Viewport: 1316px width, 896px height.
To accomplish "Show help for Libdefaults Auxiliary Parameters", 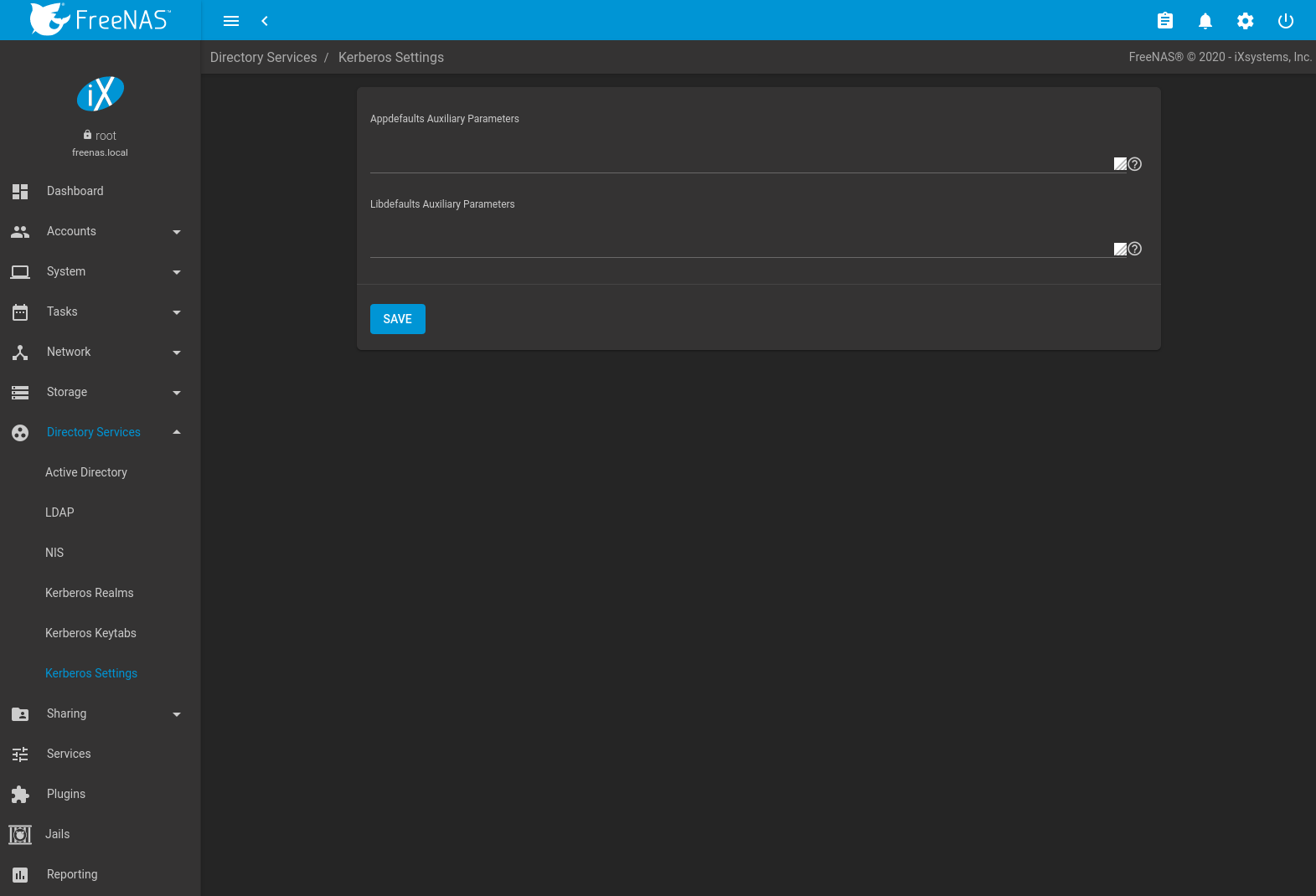I will 1135,249.
